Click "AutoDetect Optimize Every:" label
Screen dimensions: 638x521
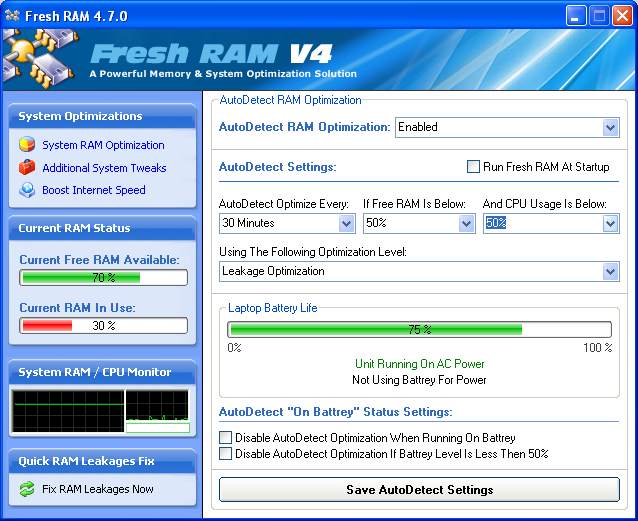tap(284, 204)
